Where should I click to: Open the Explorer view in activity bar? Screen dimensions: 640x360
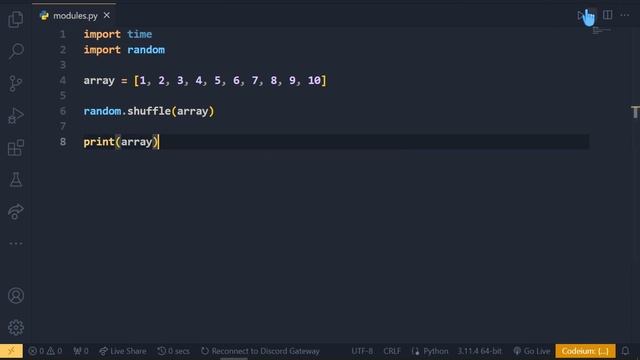[x=16, y=19]
